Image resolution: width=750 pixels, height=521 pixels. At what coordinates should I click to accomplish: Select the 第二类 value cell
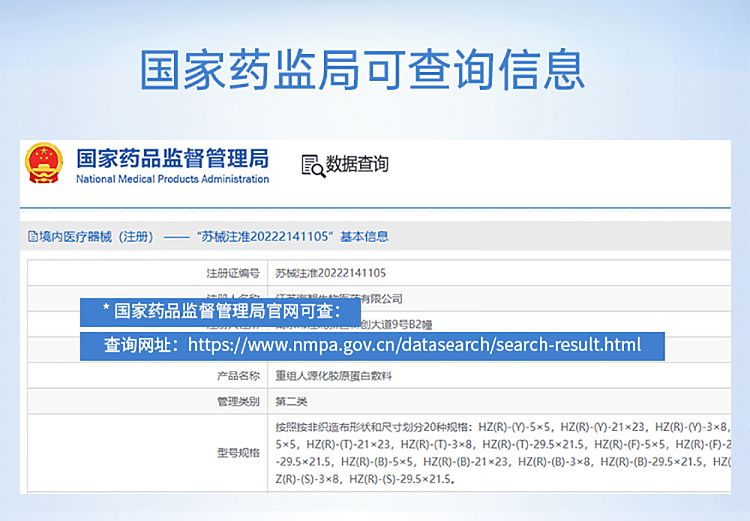(x=499, y=401)
